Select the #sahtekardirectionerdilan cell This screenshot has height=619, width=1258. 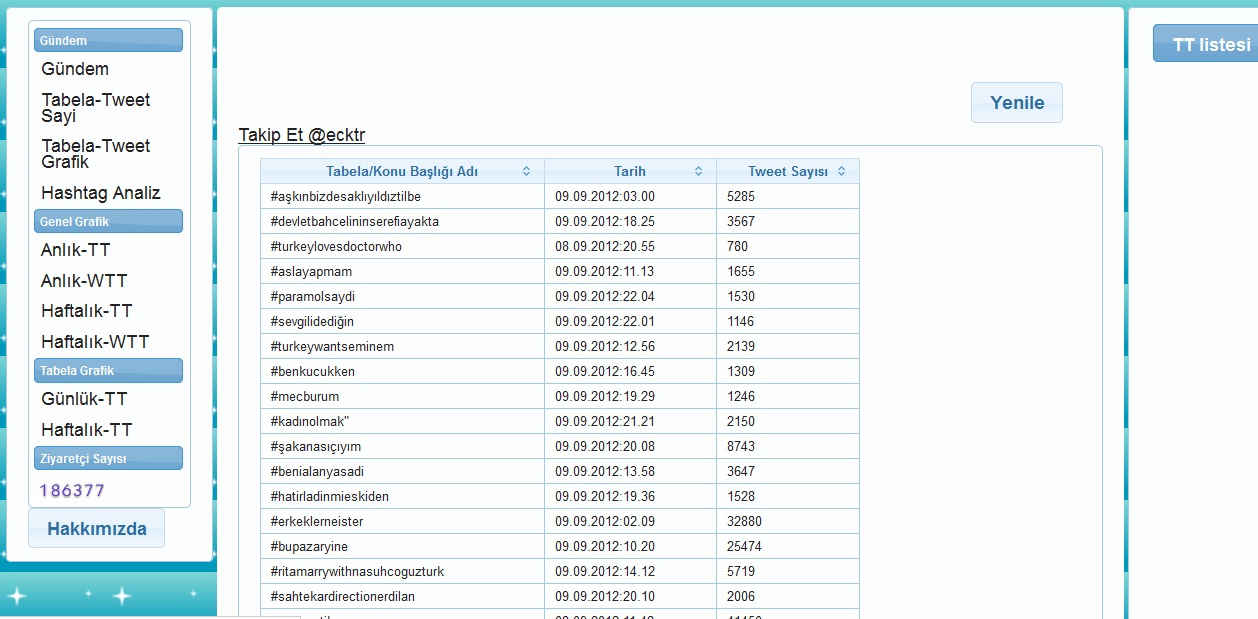click(402, 596)
